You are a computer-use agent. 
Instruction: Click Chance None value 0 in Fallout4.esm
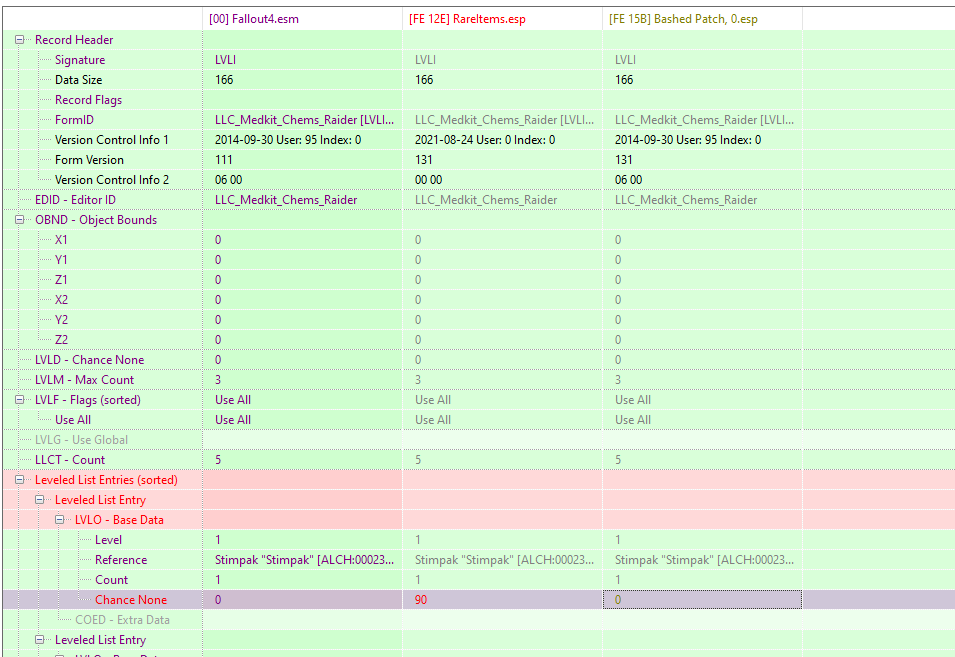coord(218,600)
